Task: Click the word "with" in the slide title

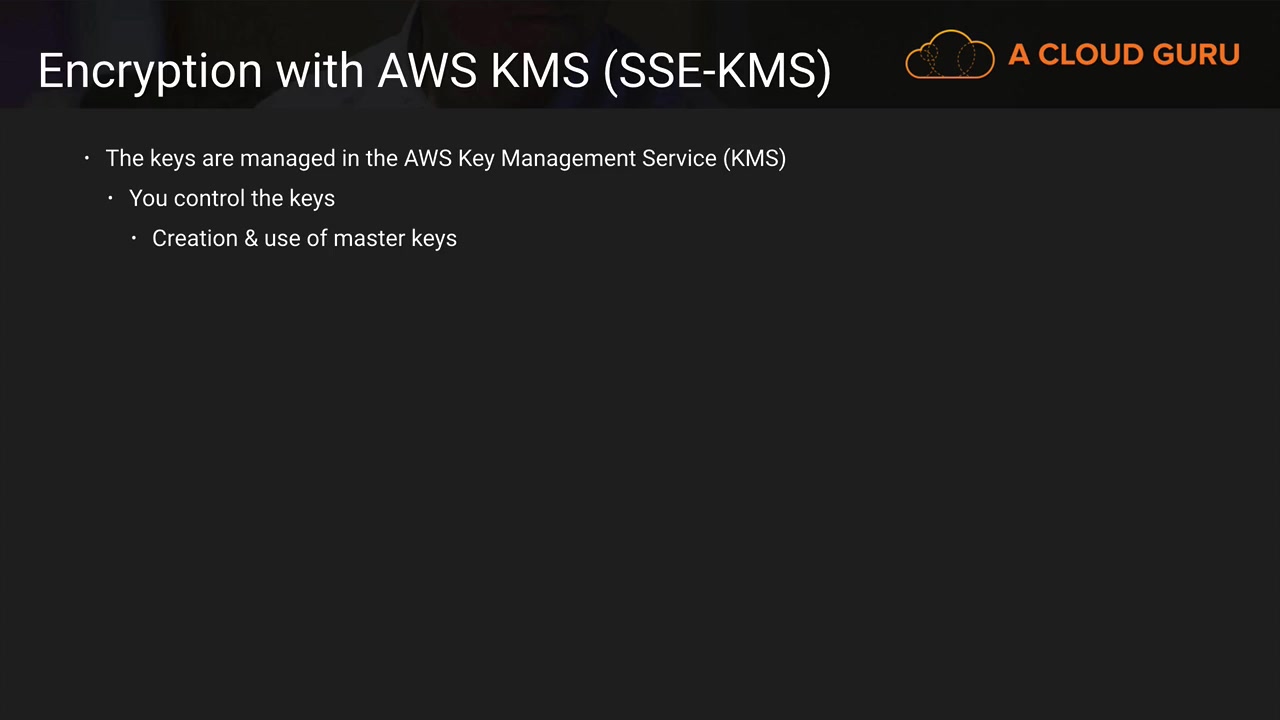Action: pyautogui.click(x=320, y=71)
